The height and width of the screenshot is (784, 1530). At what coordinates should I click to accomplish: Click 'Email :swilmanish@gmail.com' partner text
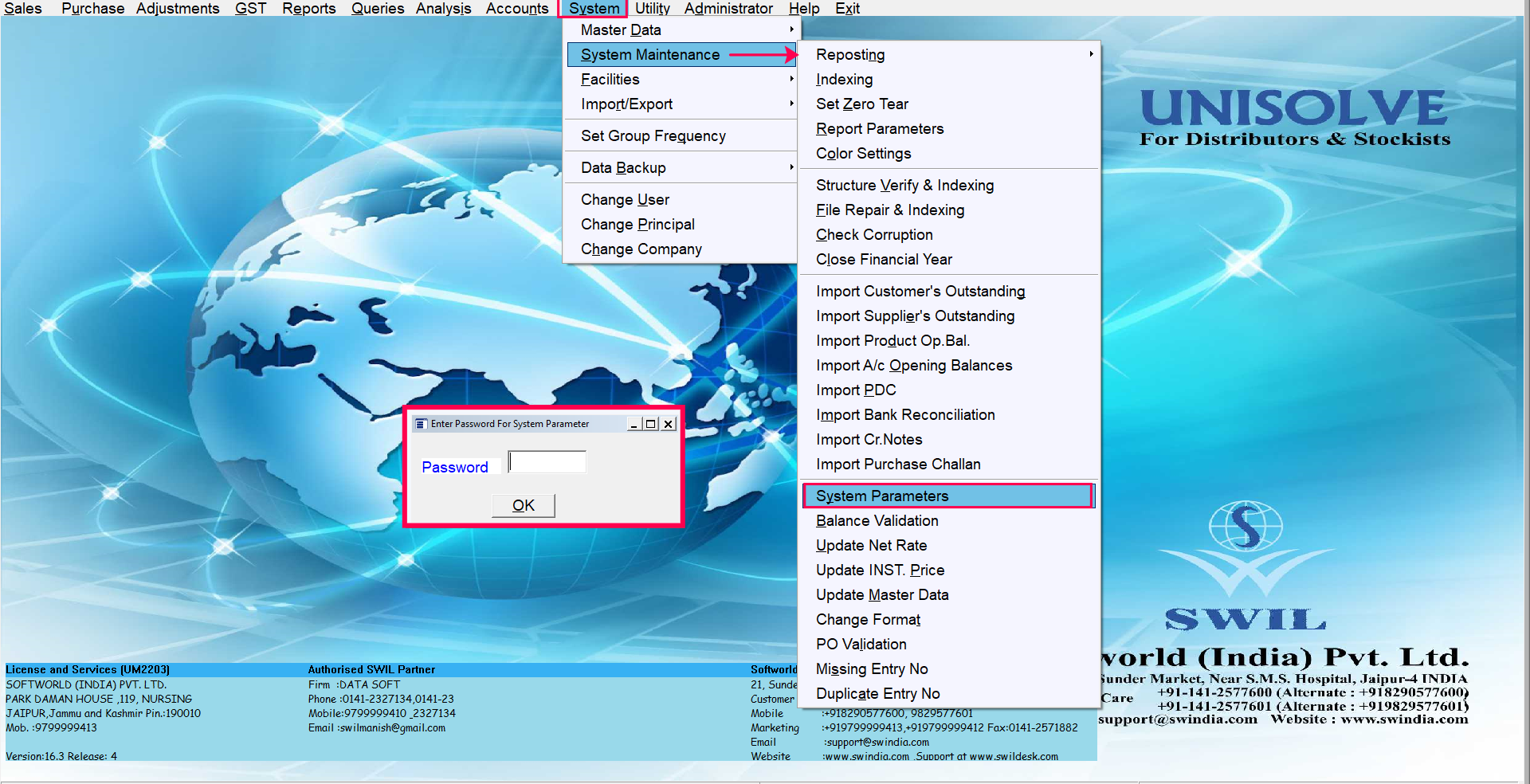377,727
